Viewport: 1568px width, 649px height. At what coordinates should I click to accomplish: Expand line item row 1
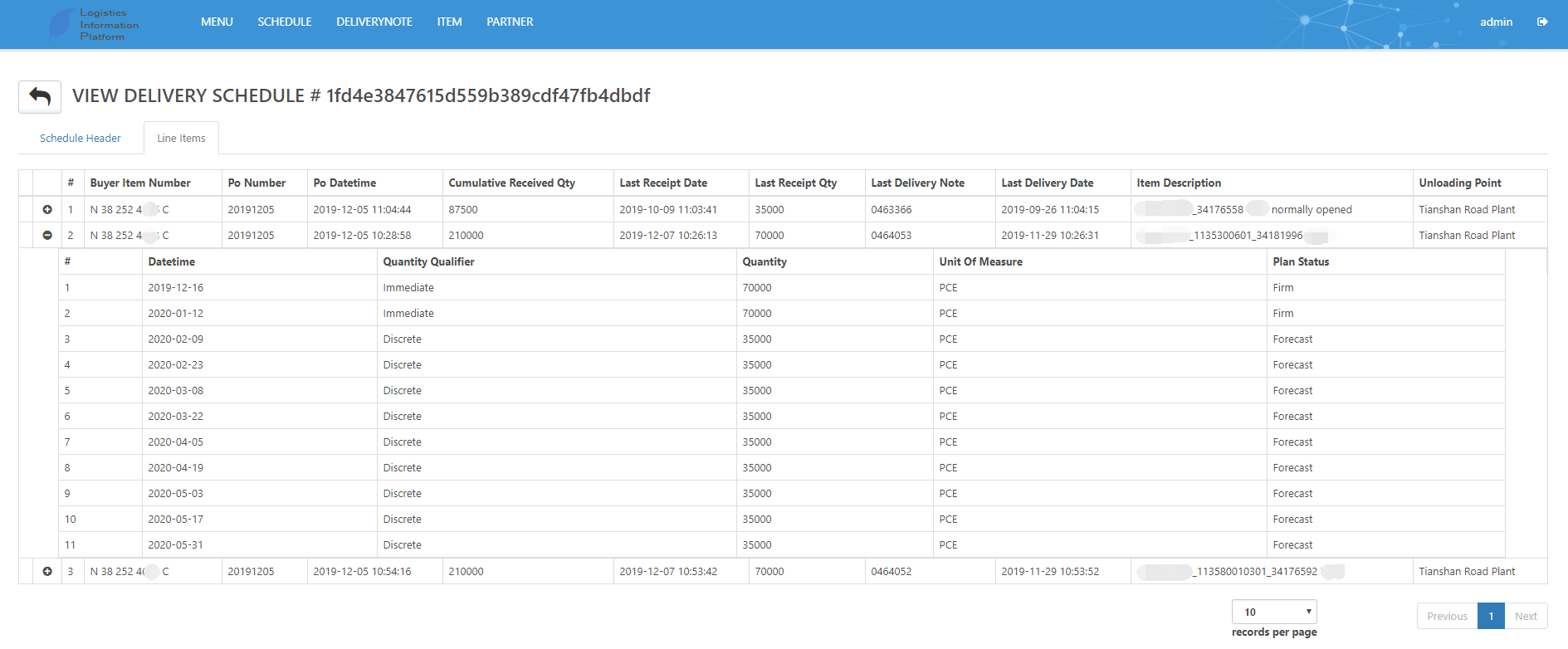[x=47, y=210]
